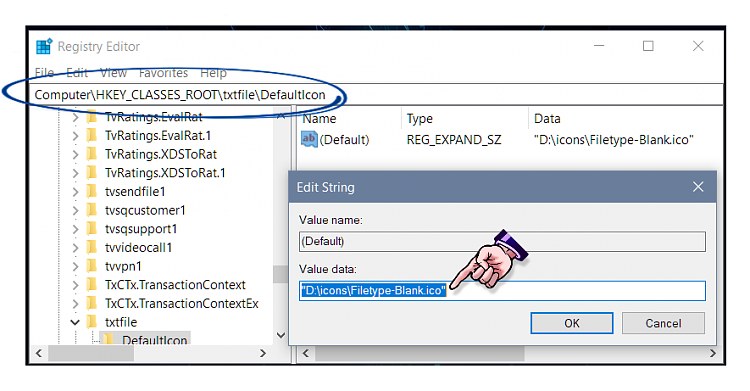Viewport: 750px width, 391px height.
Task: Click the registry path address bar
Action: [x=376, y=95]
